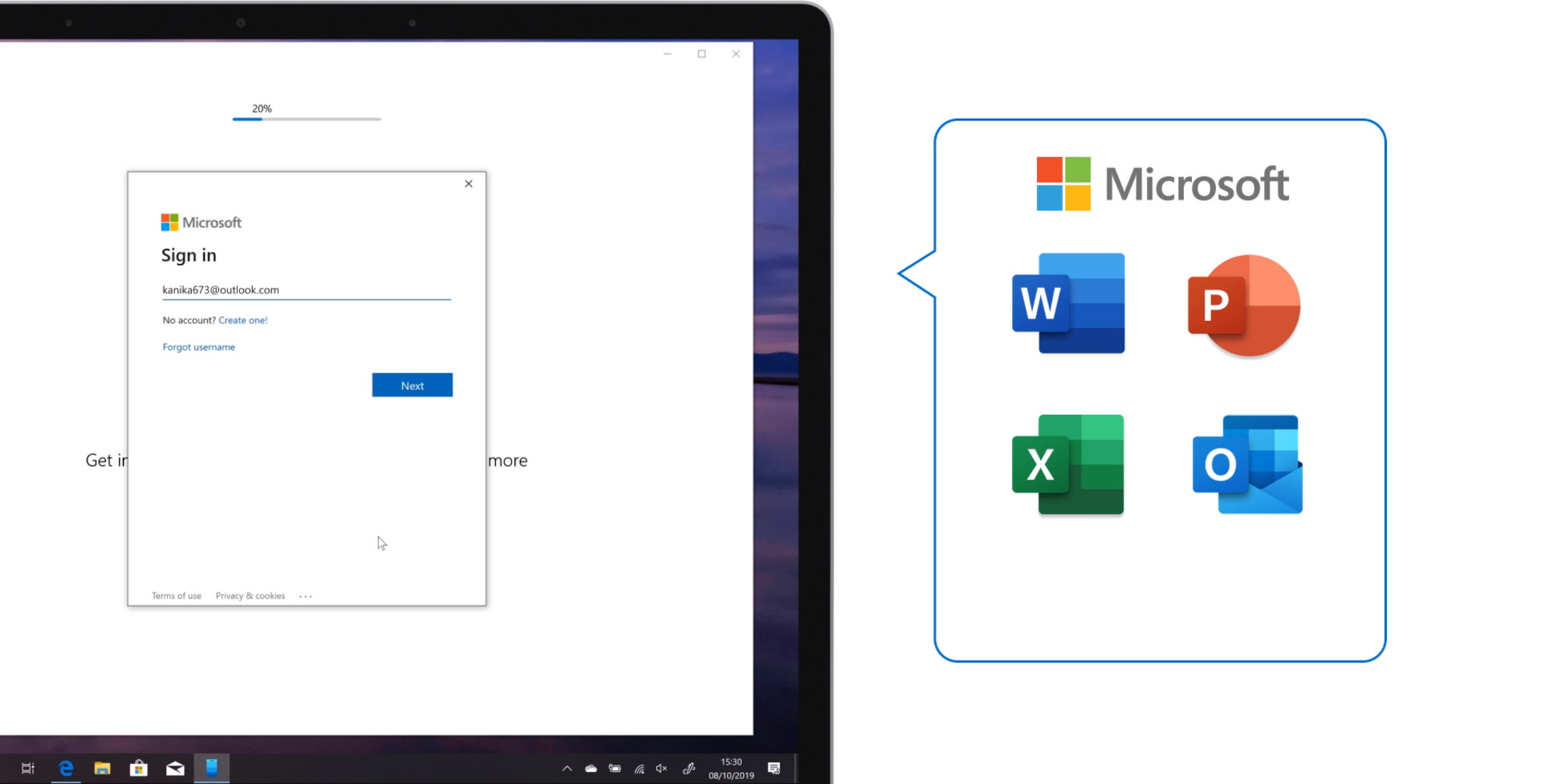
Task: Close the setup window
Action: pos(736,54)
